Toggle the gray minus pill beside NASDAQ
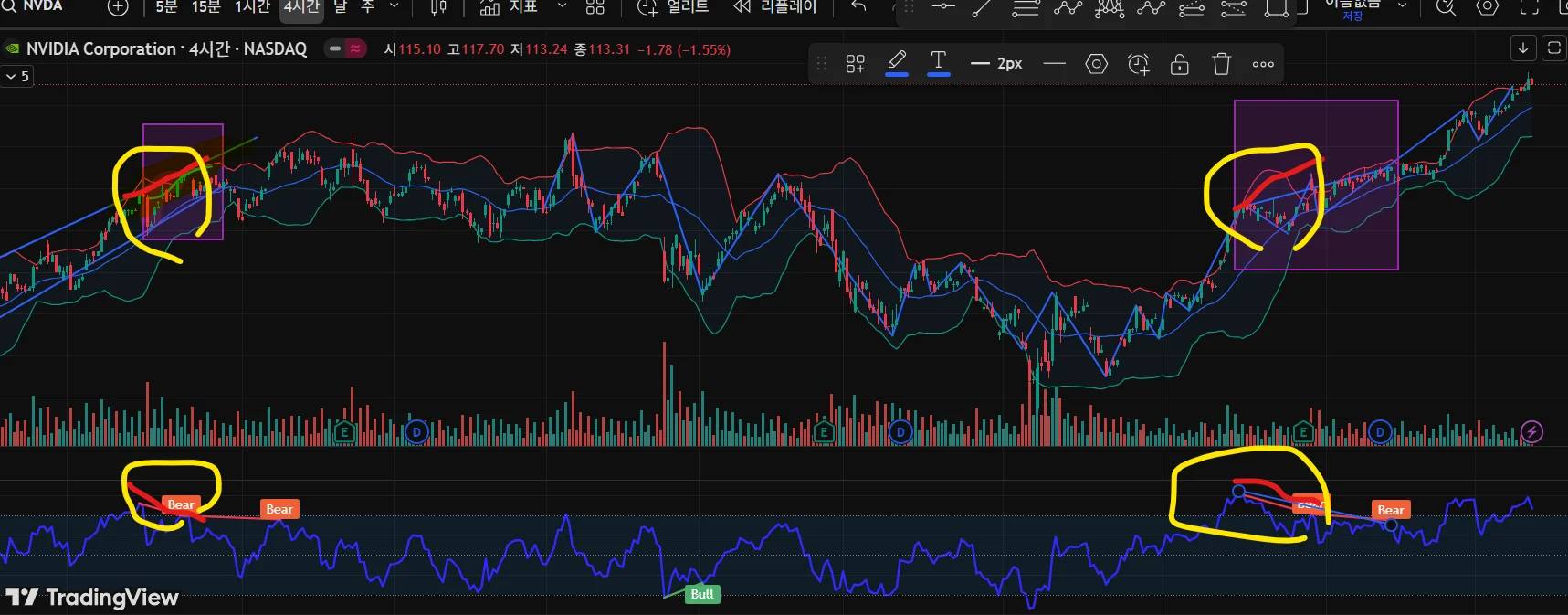 pyautogui.click(x=335, y=49)
